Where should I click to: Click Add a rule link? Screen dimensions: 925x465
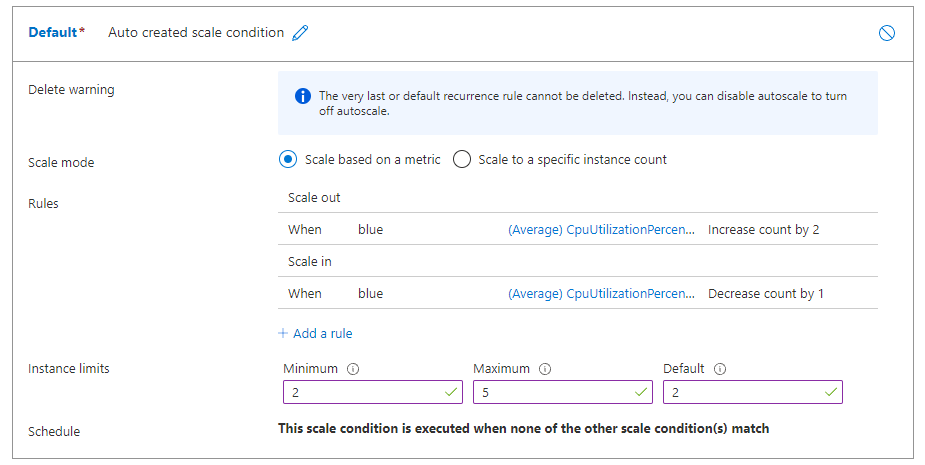coord(322,333)
